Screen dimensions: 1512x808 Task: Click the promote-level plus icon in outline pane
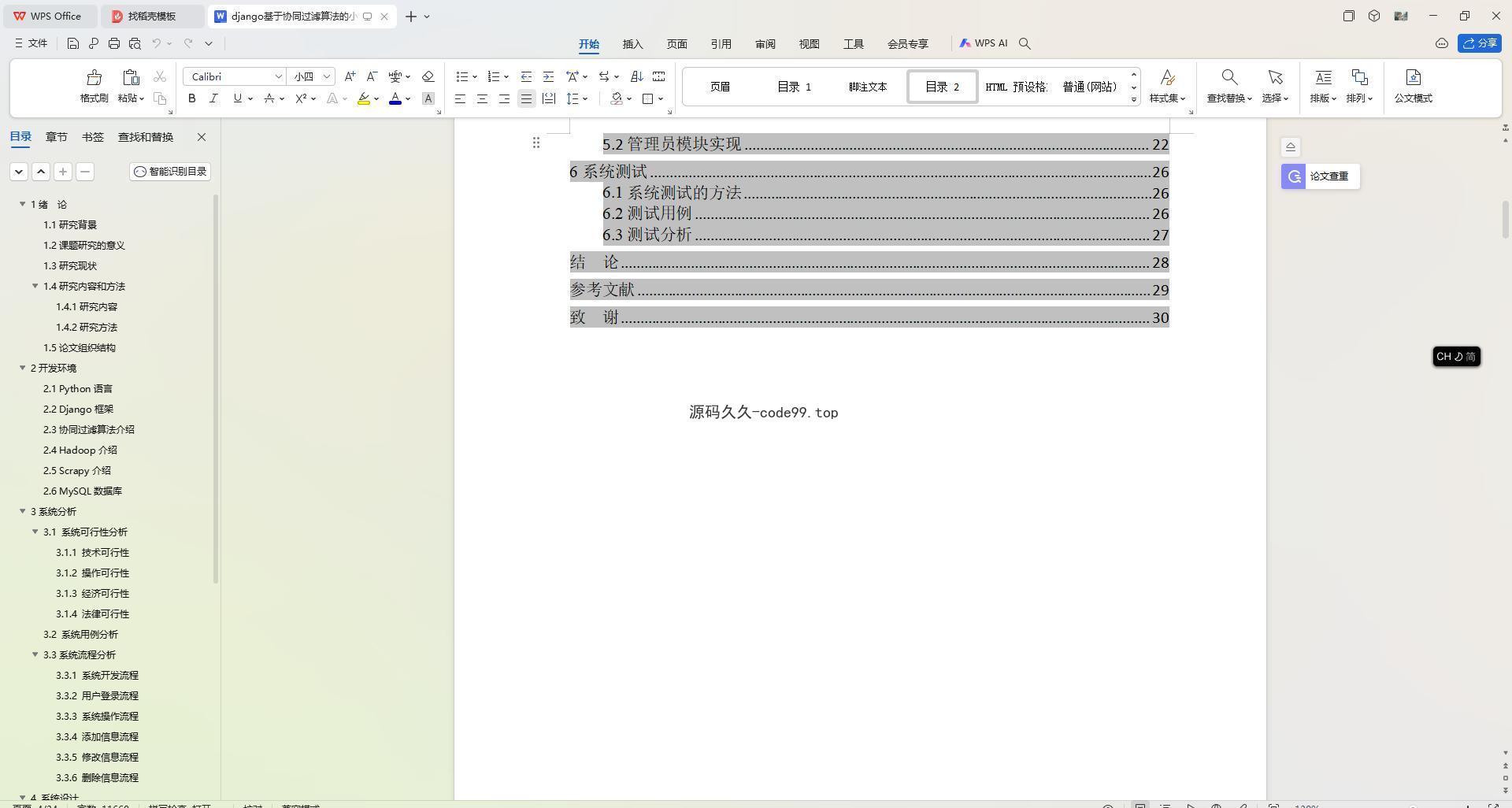(x=63, y=171)
